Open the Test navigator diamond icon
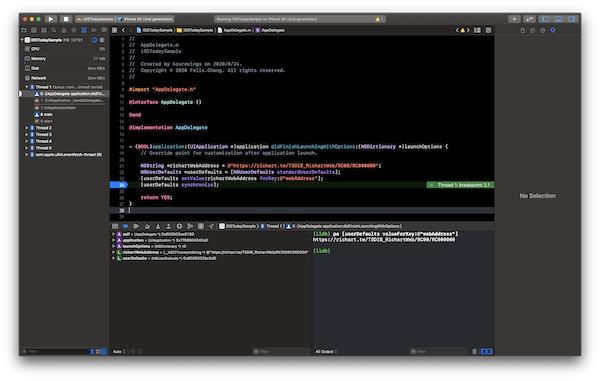The height and width of the screenshot is (381, 600). pyautogui.click(x=74, y=30)
